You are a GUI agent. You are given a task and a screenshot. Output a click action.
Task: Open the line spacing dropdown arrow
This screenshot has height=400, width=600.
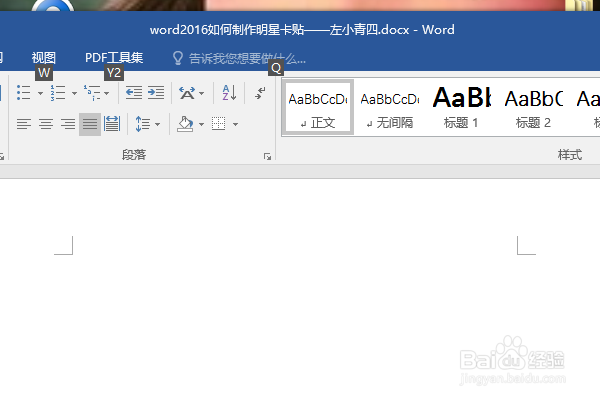pyautogui.click(x=157, y=124)
